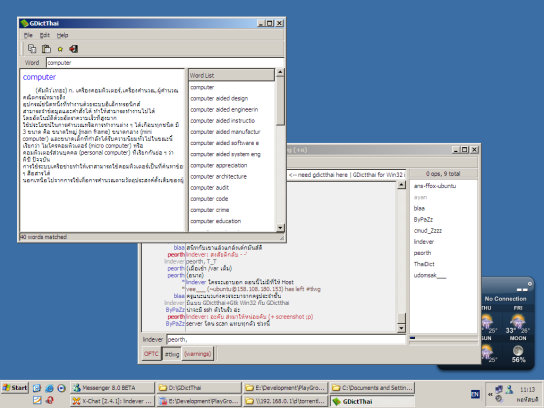544x408 pixels.
Task: Select user 'ThaiDict' in X-Chat user list
Action: click(x=424, y=264)
